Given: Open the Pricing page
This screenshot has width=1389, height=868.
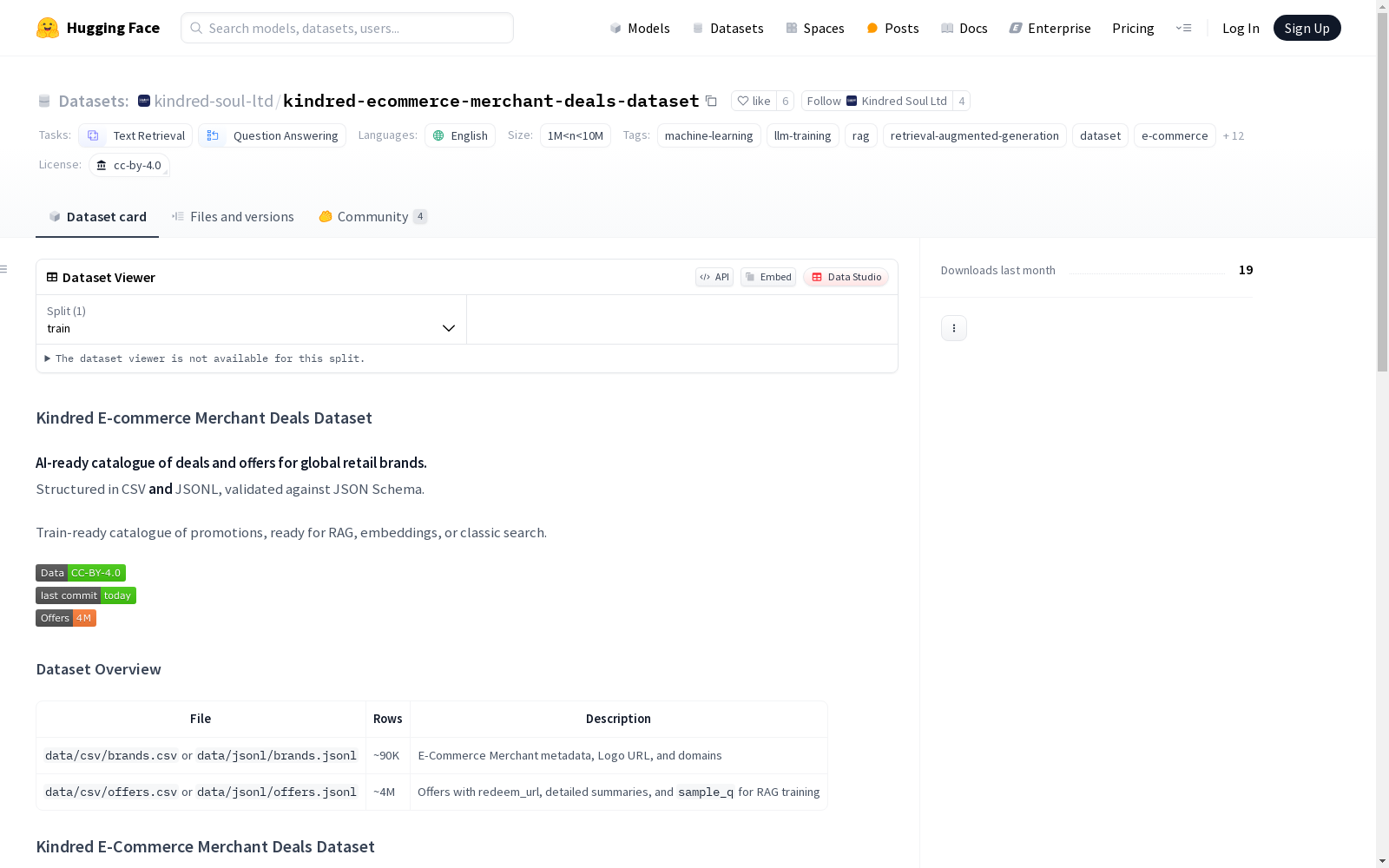Looking at the screenshot, I should point(1133,28).
